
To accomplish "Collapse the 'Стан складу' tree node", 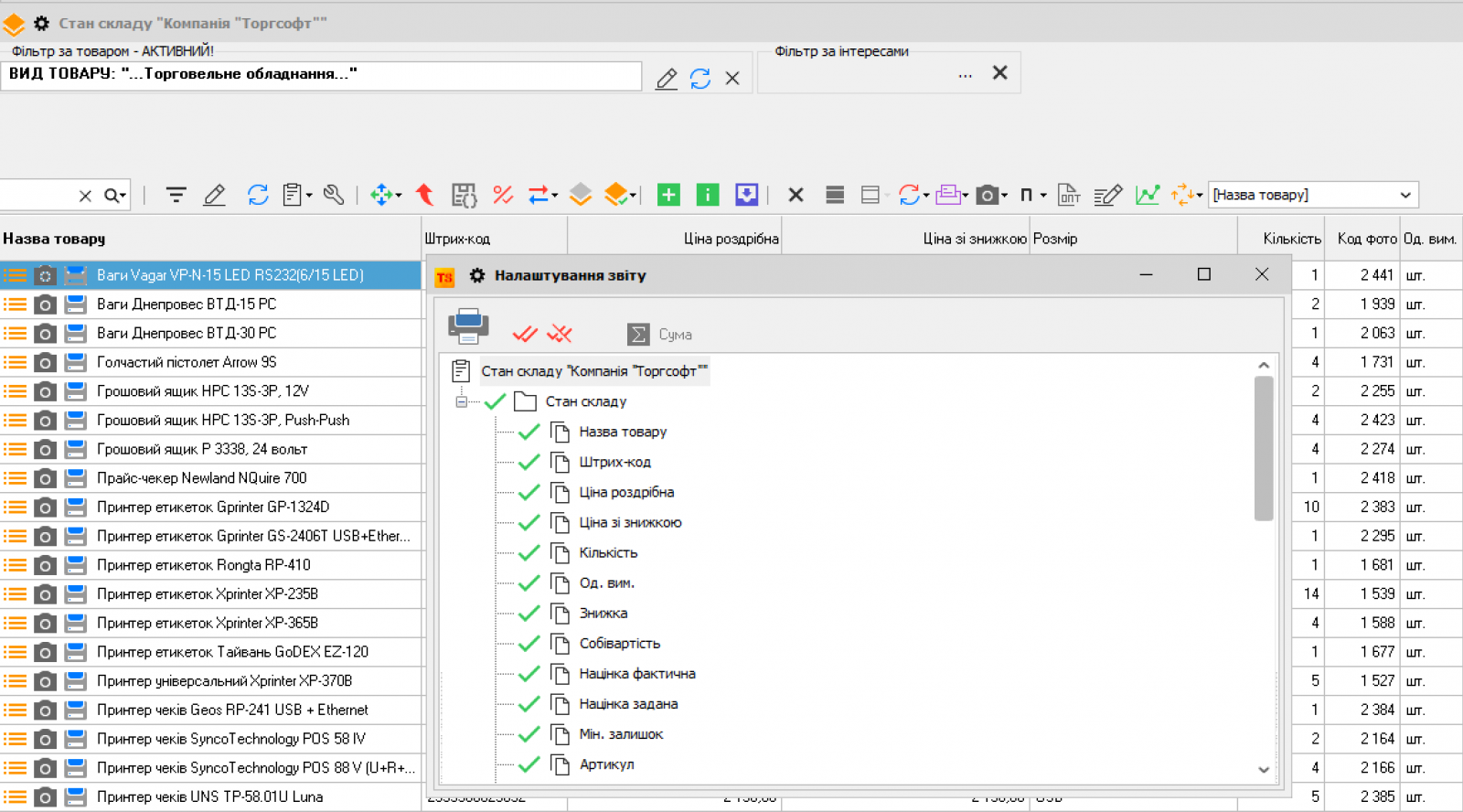I will pyautogui.click(x=462, y=401).
